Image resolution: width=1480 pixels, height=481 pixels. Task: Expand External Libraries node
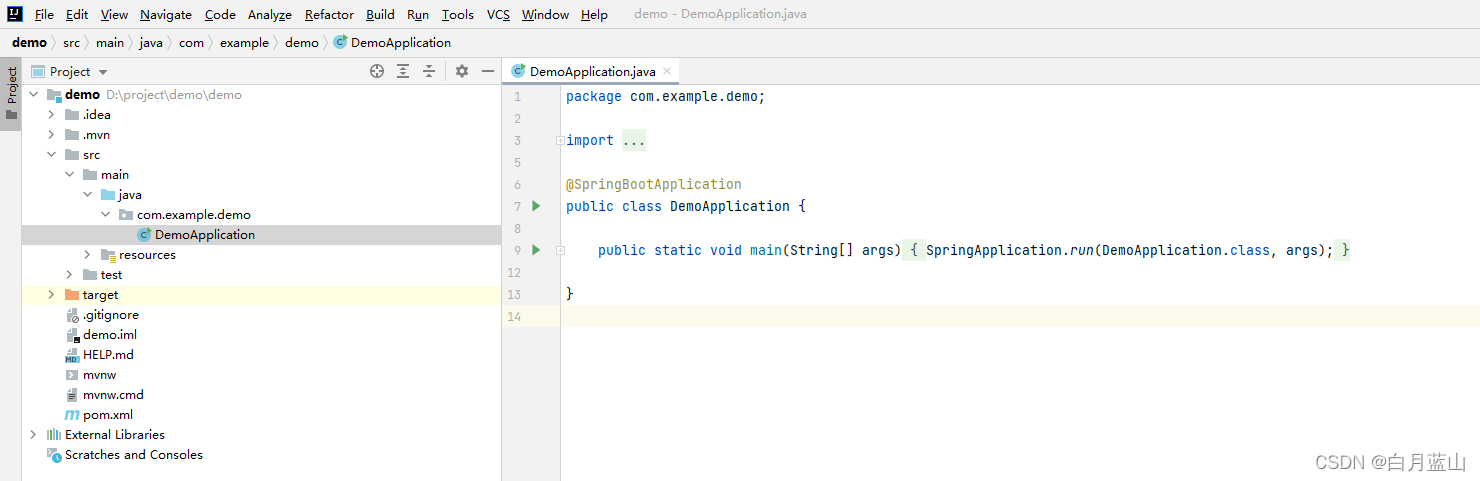(x=33, y=435)
